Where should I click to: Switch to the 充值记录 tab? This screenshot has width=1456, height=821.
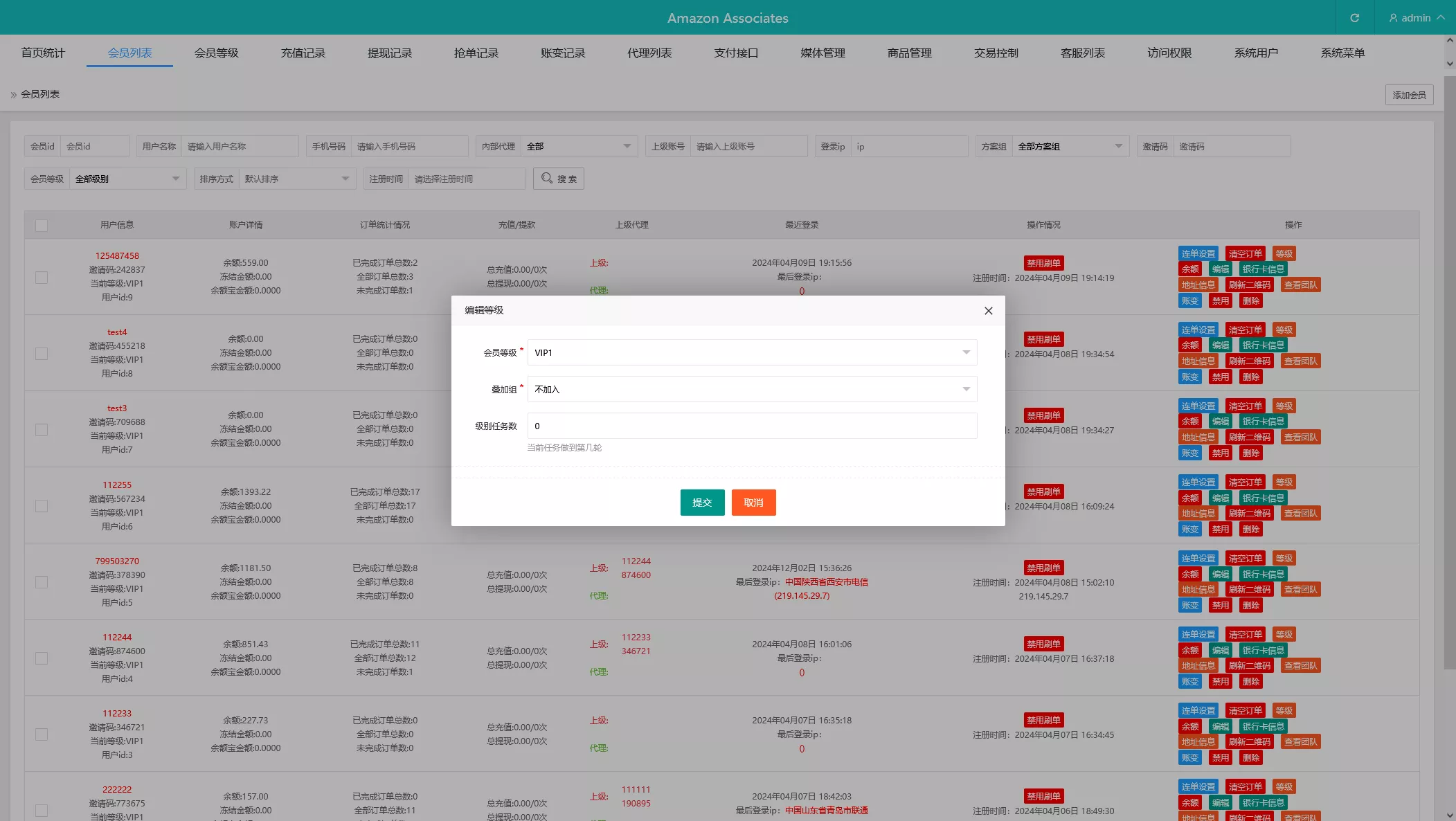pos(303,53)
